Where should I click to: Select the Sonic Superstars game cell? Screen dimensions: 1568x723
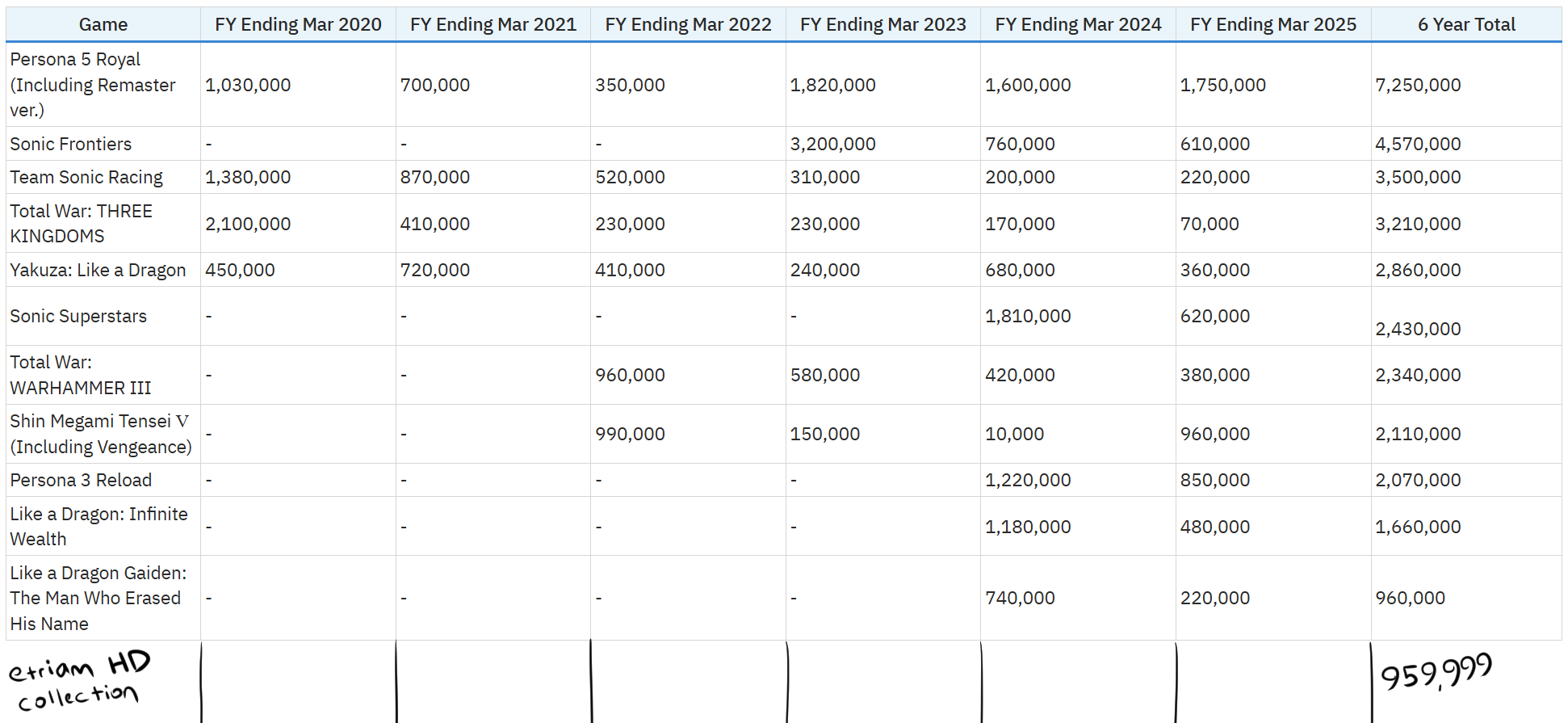click(103, 316)
